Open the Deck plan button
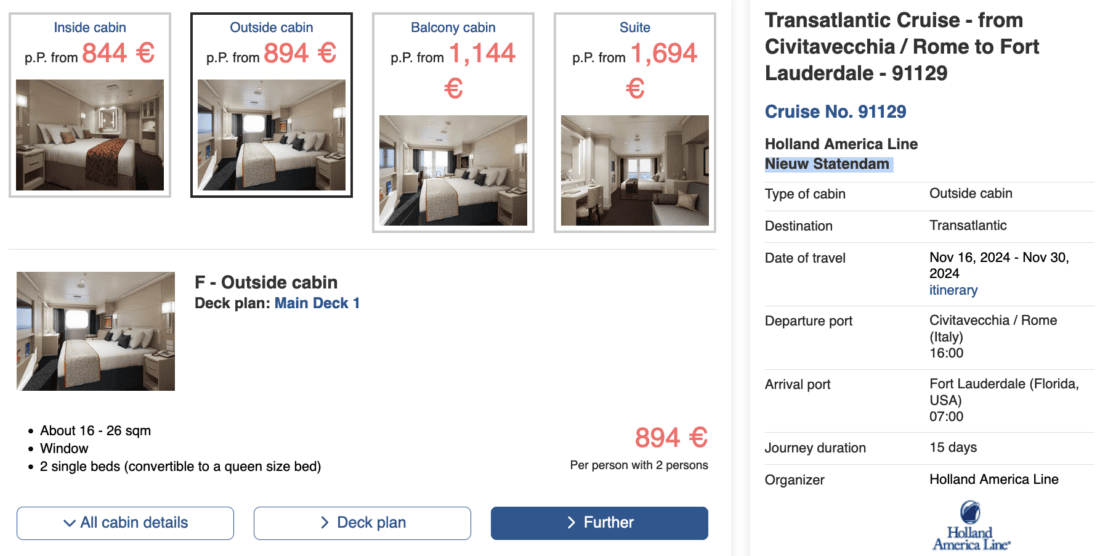Image resolution: width=1100 pixels, height=556 pixels. coord(362,522)
